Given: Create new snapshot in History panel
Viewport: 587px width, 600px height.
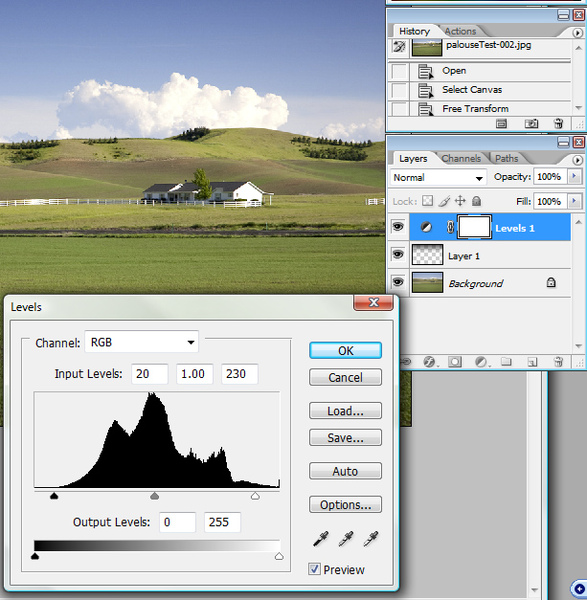Looking at the screenshot, I should point(531,124).
